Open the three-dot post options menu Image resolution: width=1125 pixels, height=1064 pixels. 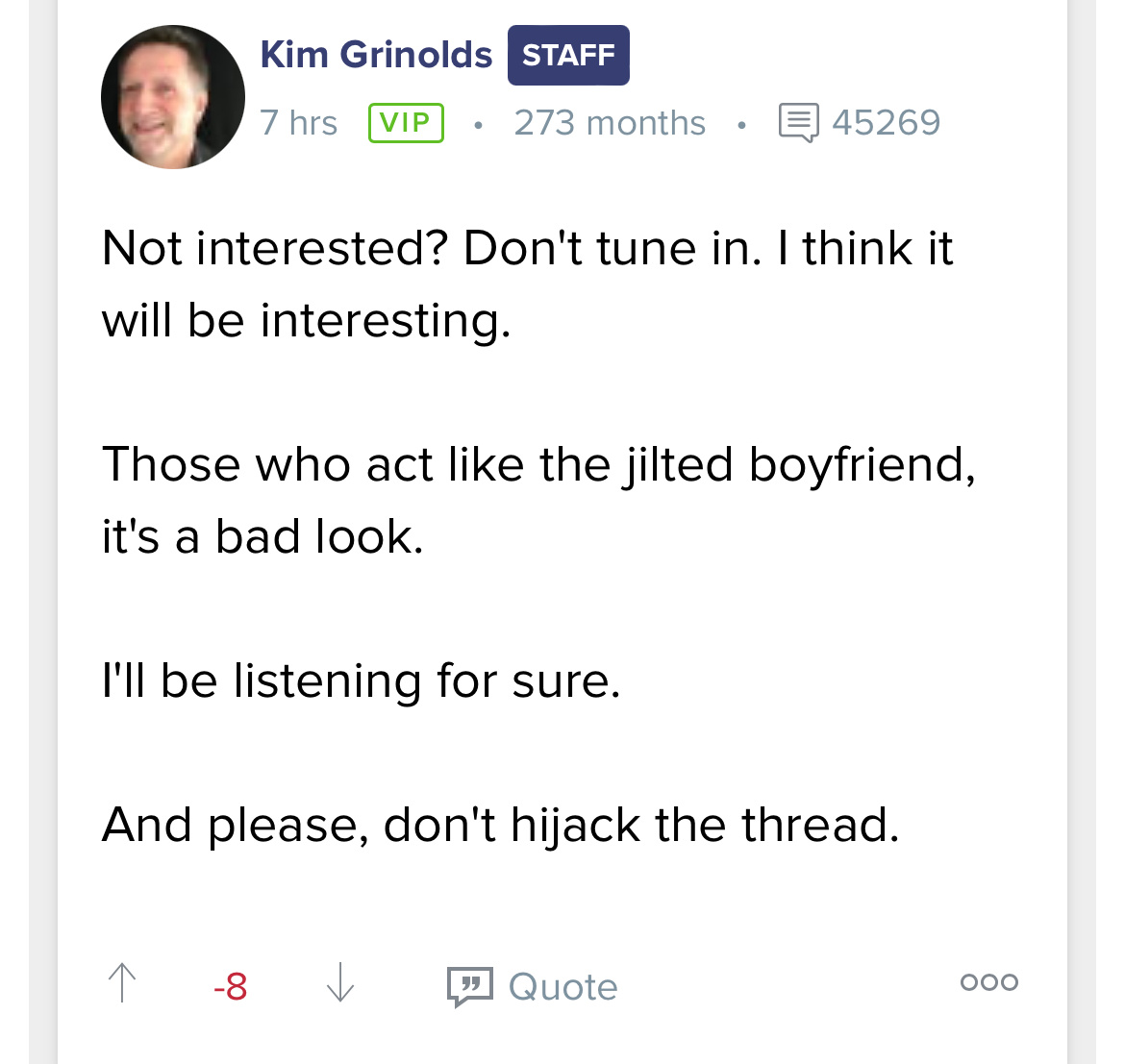(988, 981)
